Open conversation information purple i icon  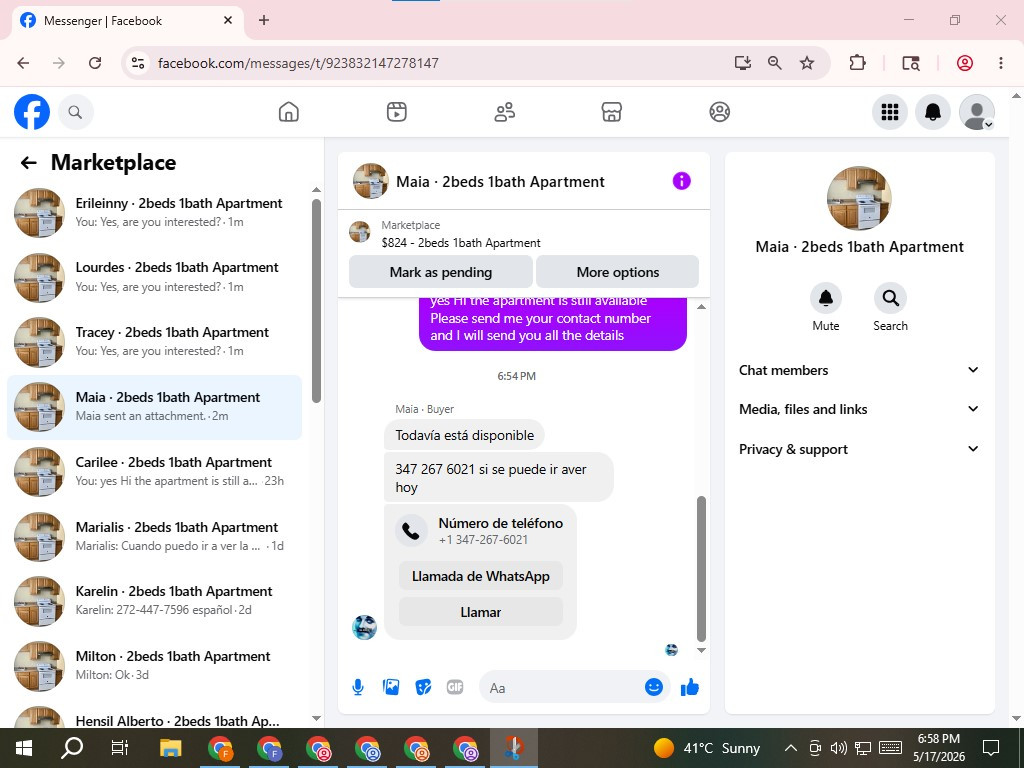coord(681,181)
